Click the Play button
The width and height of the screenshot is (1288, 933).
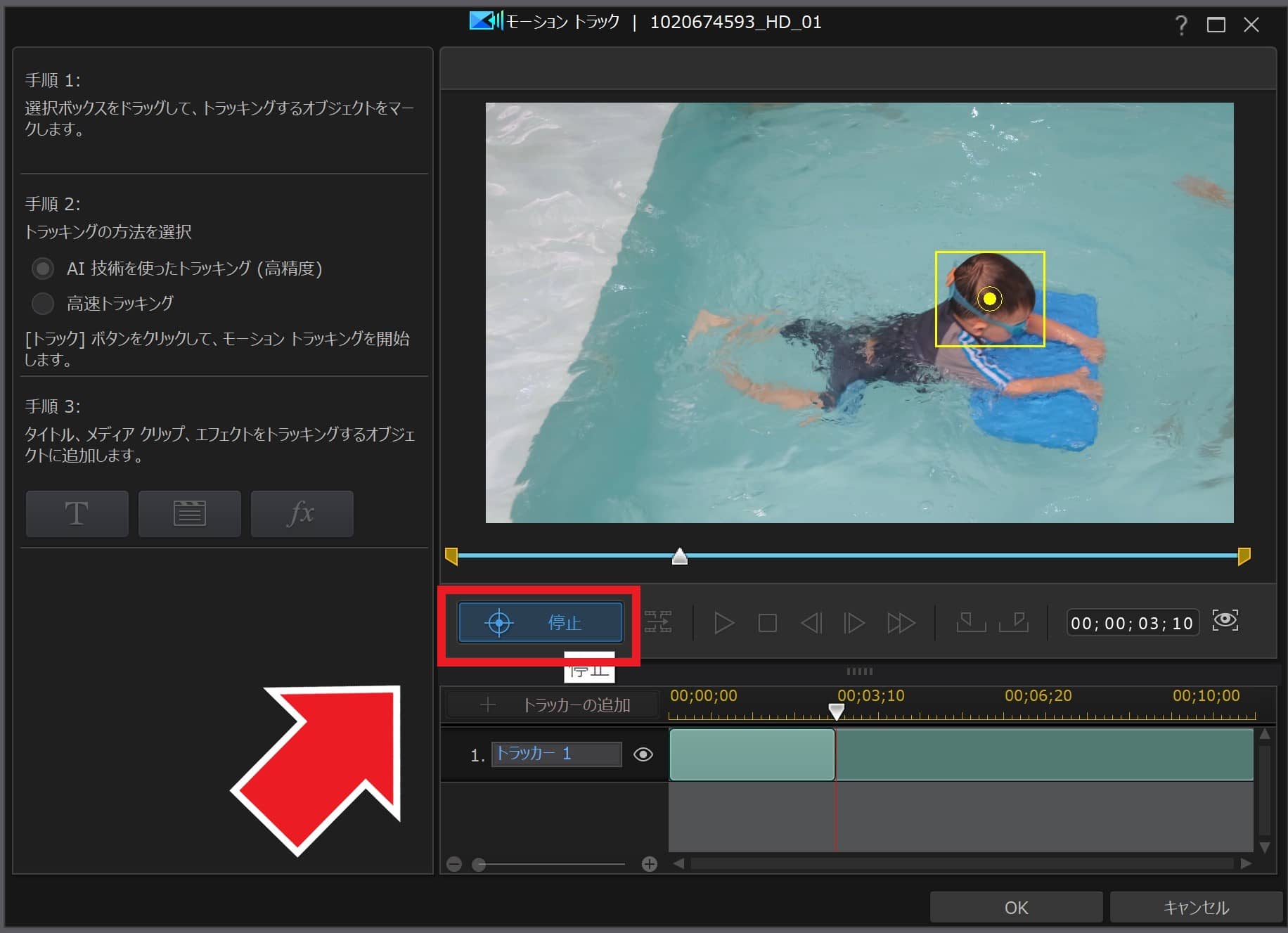pyautogui.click(x=723, y=623)
